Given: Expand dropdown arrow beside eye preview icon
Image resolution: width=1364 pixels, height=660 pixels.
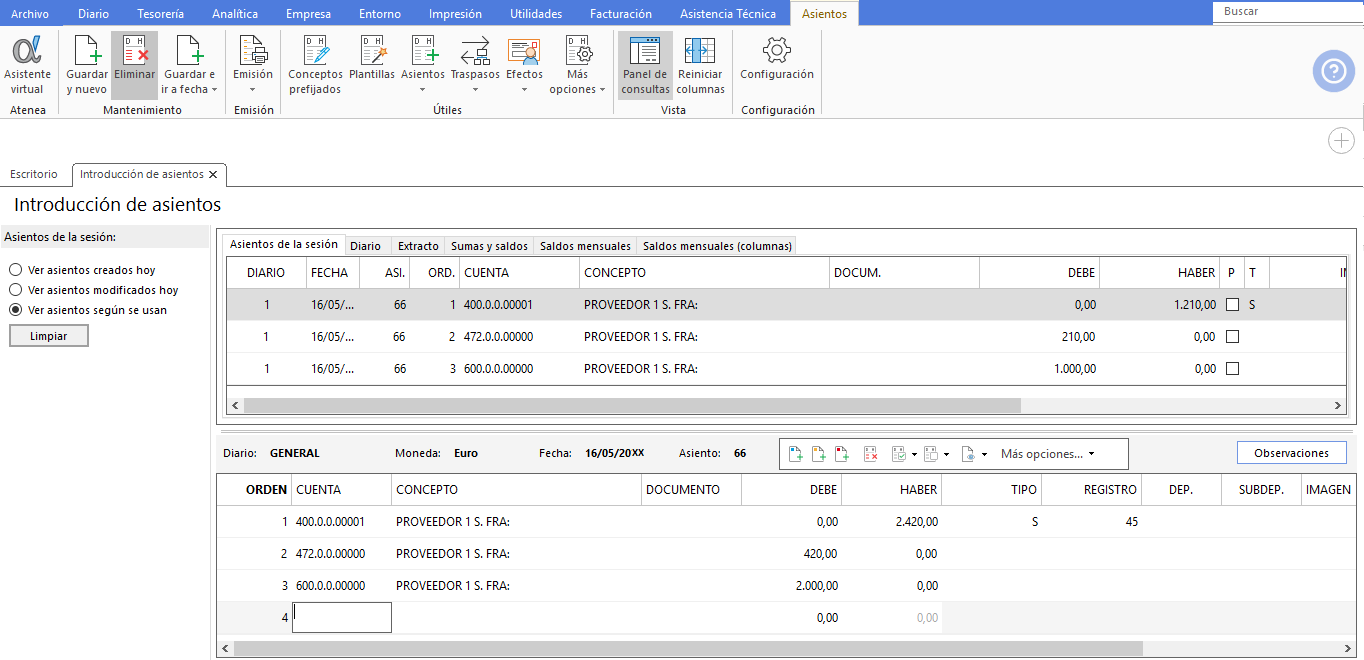Looking at the screenshot, I should 984,454.
